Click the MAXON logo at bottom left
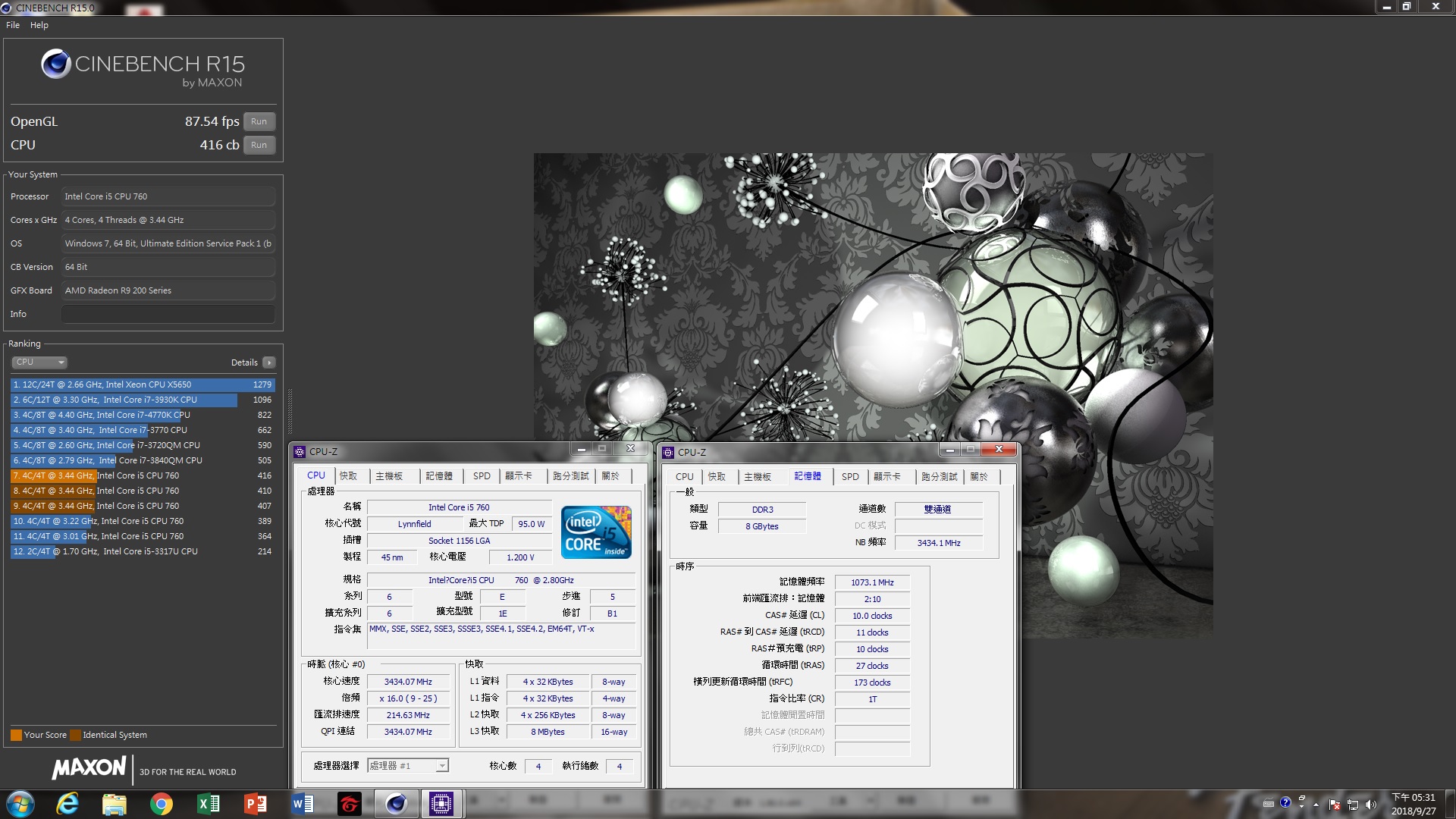 89,767
